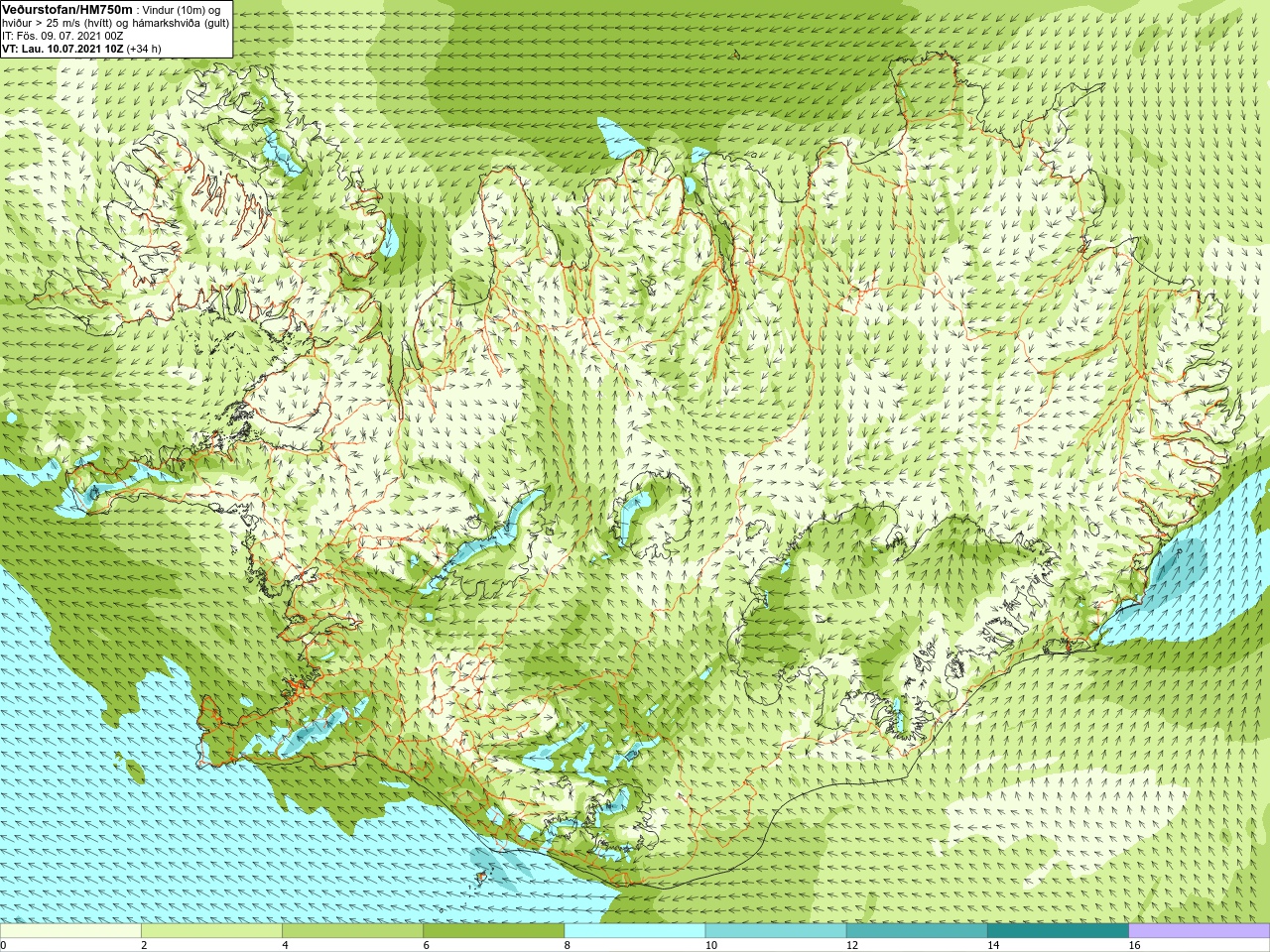Click the '16' tick label on the scale
Viewport: 1270px width, 952px height.
pos(1134,945)
